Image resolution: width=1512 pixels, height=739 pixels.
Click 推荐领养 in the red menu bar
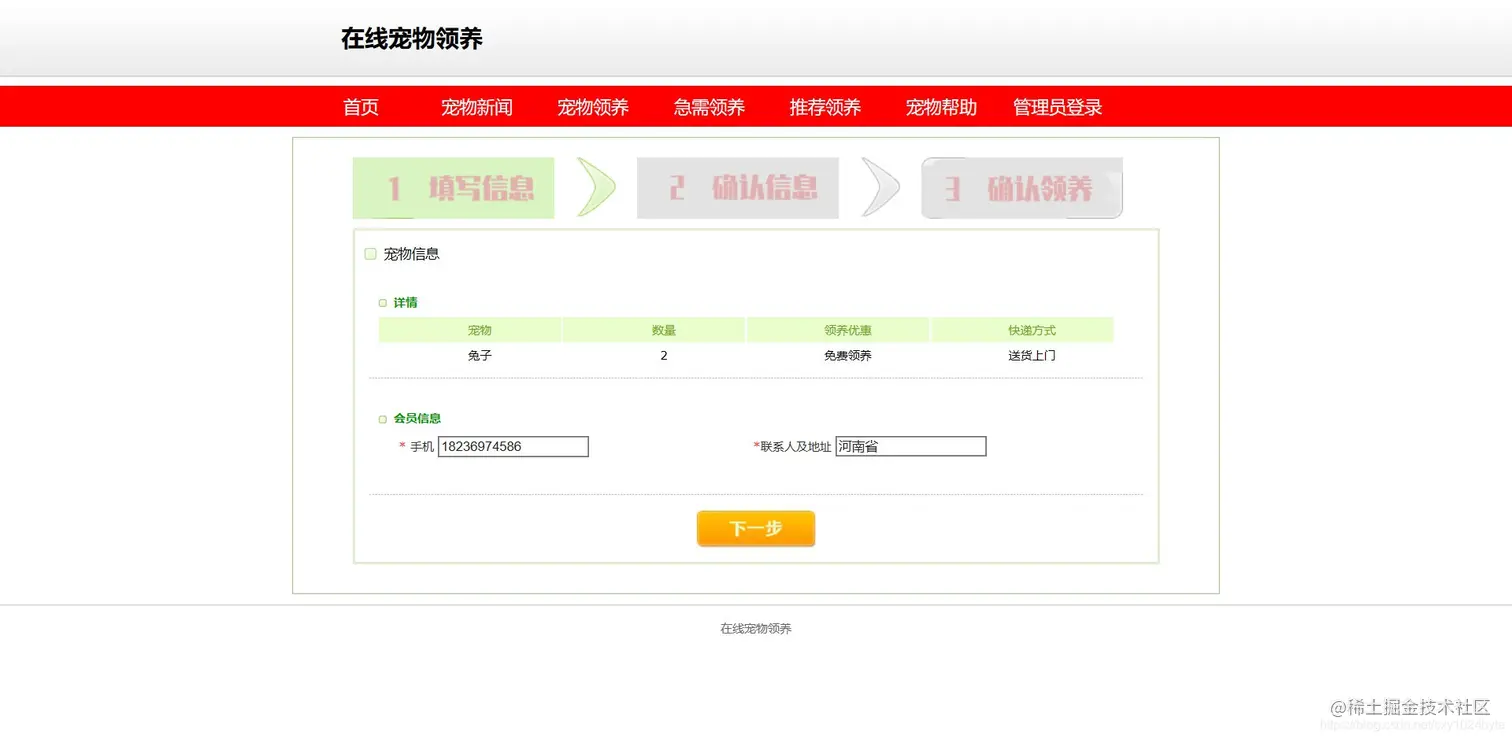825,107
